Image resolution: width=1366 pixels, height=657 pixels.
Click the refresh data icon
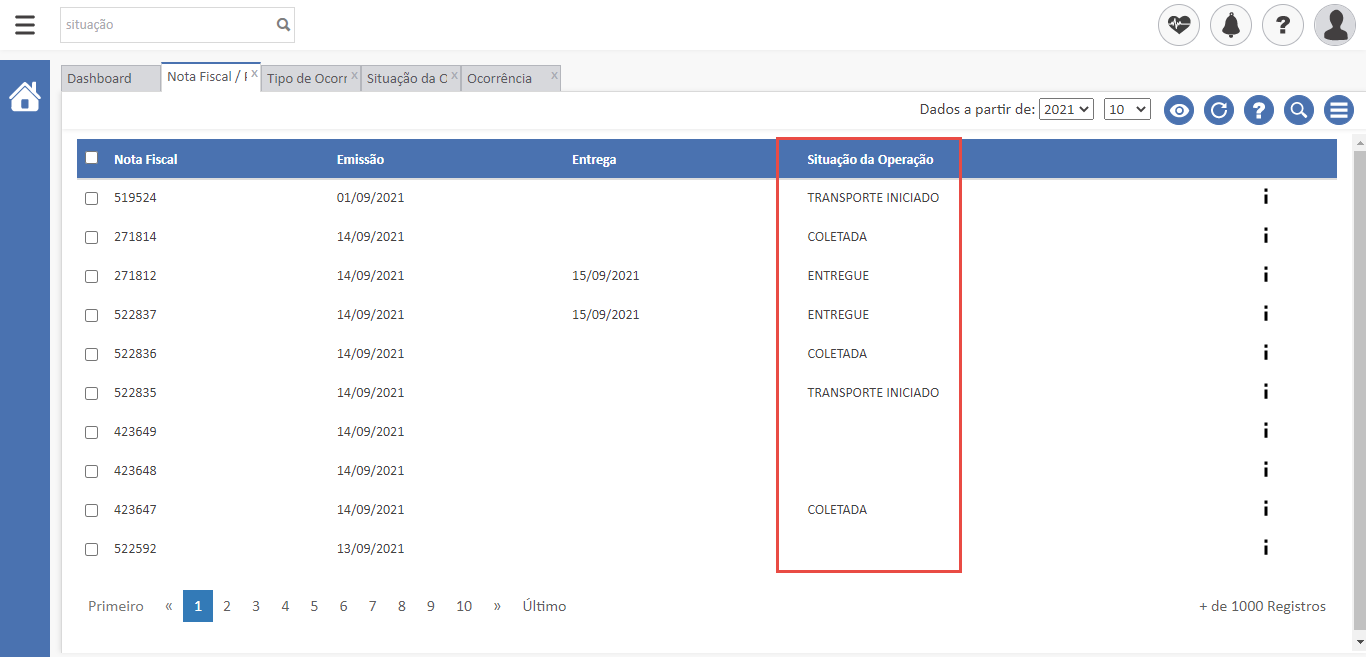click(x=1219, y=110)
